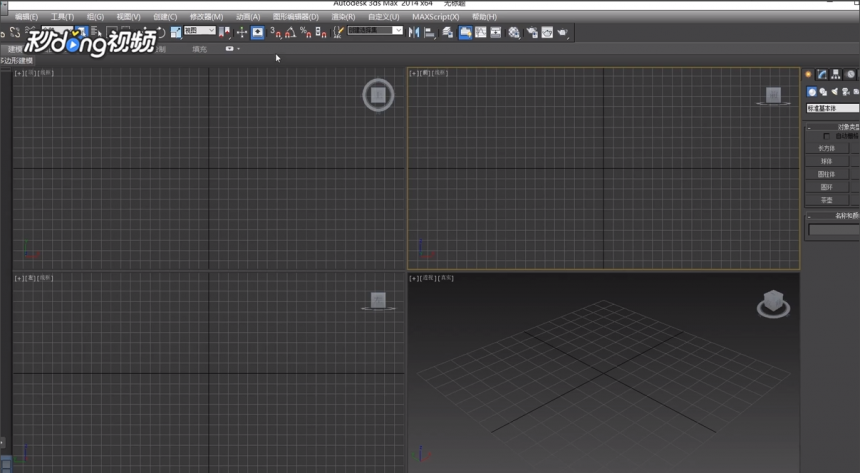Click the object name input field

[x=834, y=230]
